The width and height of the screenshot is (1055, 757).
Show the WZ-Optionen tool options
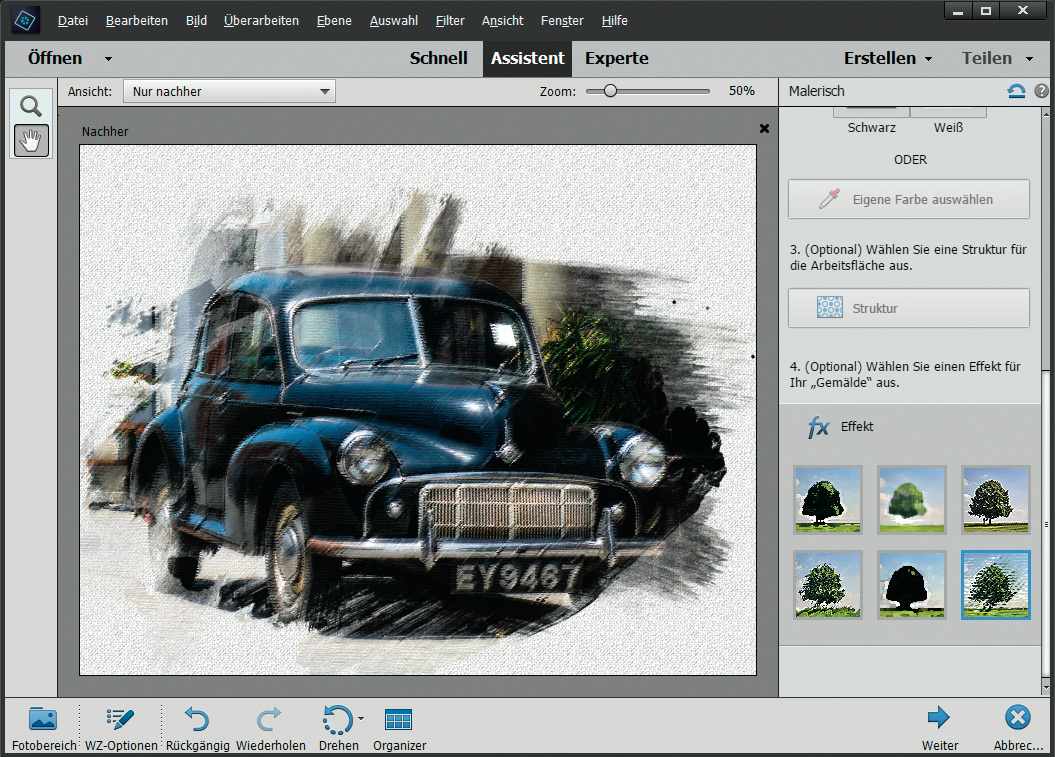click(121, 719)
